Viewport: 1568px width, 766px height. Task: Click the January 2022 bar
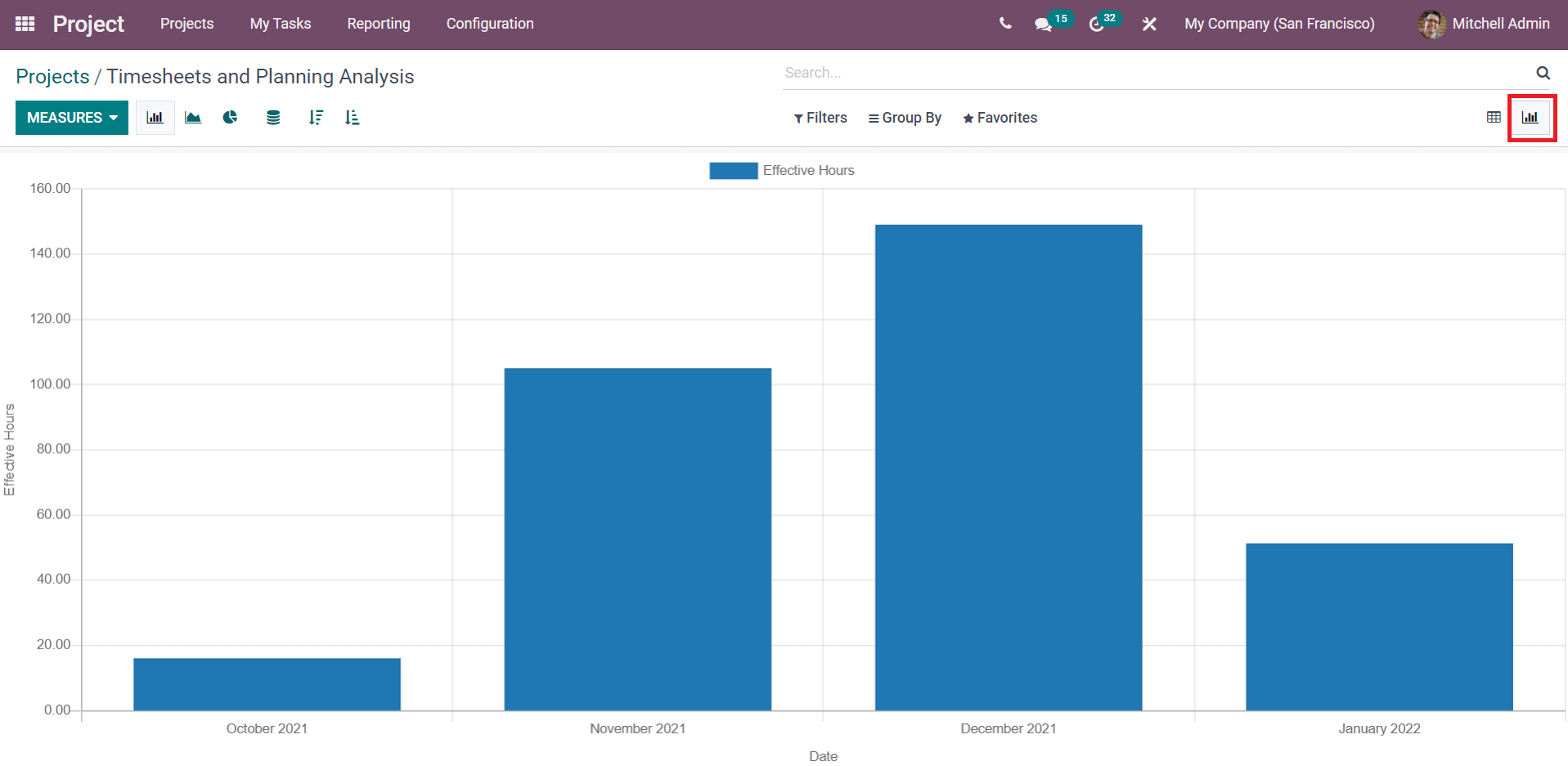[1380, 627]
